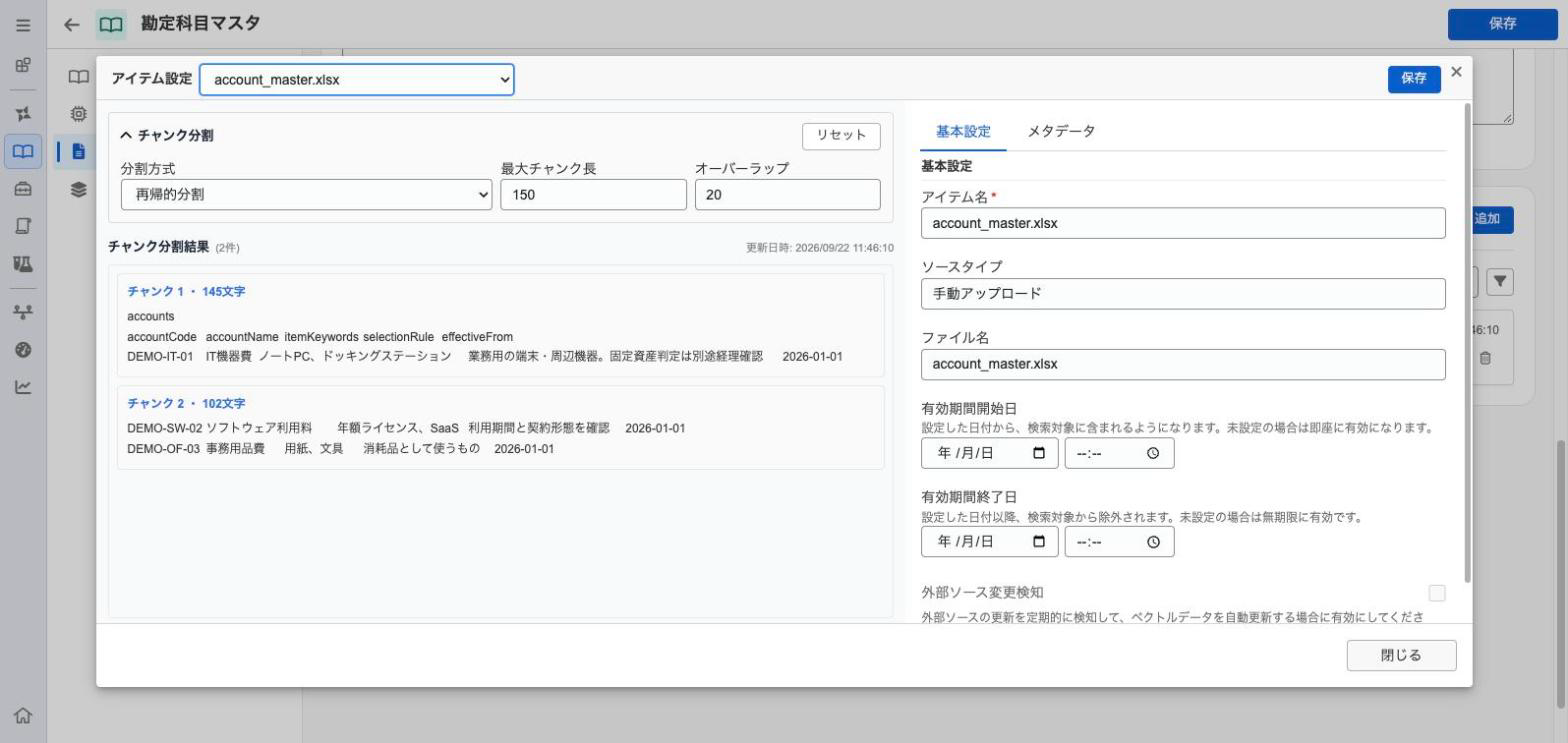Open the line chart icon in the left rail
The height and width of the screenshot is (743, 1568).
pyautogui.click(x=23, y=387)
